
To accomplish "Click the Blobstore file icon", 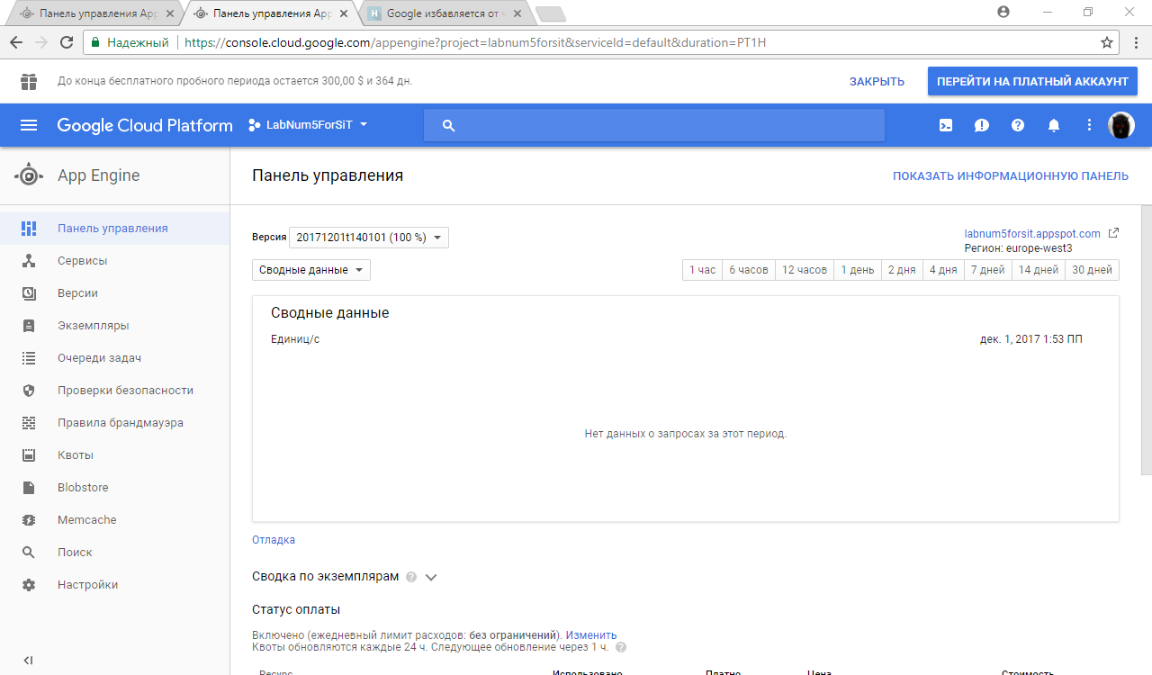I will [29, 487].
